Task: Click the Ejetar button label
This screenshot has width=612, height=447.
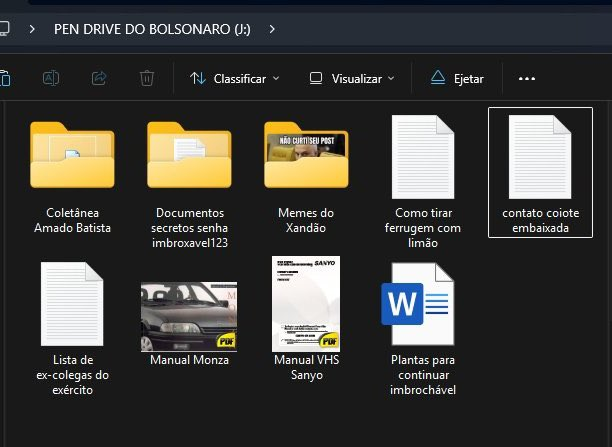Action: point(469,79)
